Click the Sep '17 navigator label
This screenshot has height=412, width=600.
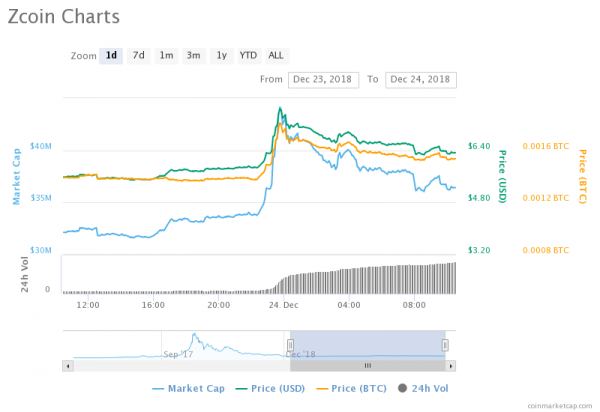(178, 354)
